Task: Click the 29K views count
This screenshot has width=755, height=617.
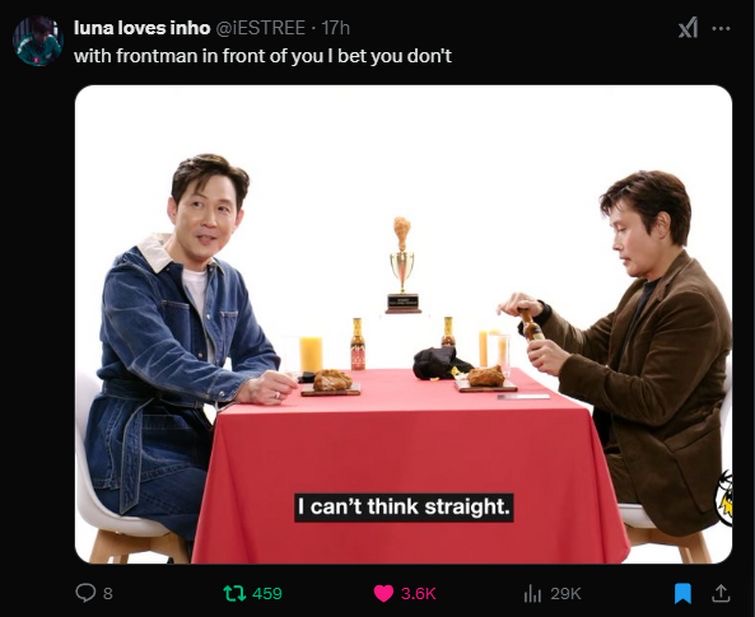Action: pos(566,593)
